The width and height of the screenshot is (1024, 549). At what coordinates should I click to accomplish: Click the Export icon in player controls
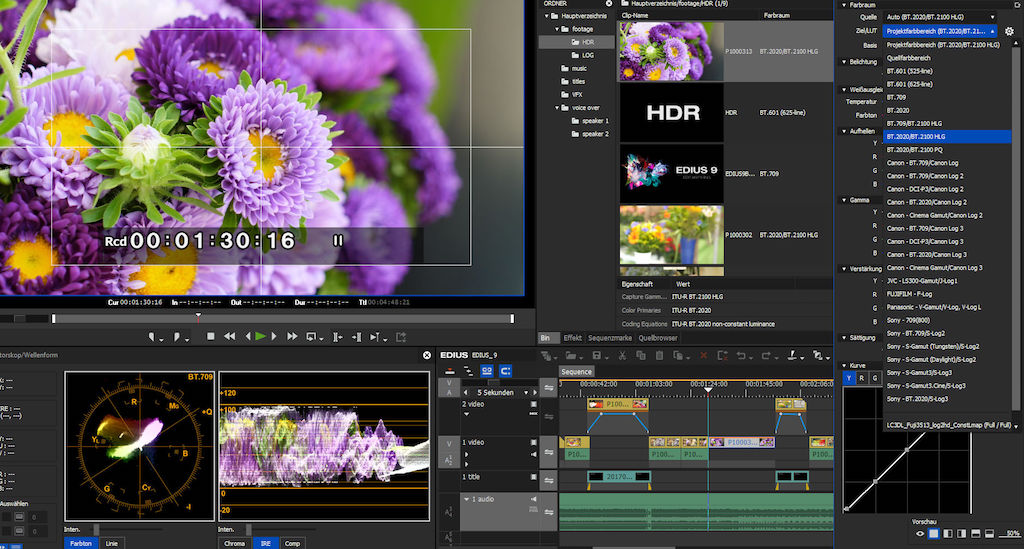(x=401, y=337)
